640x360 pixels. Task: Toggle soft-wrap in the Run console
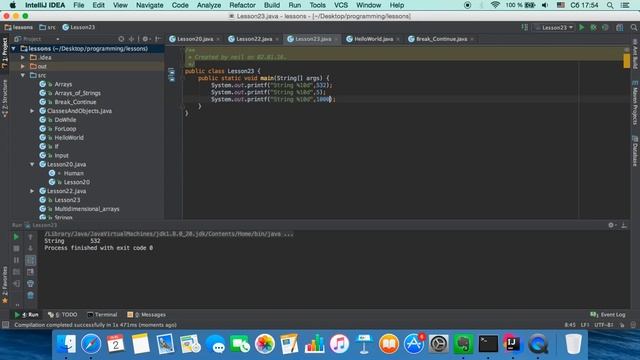(30, 260)
